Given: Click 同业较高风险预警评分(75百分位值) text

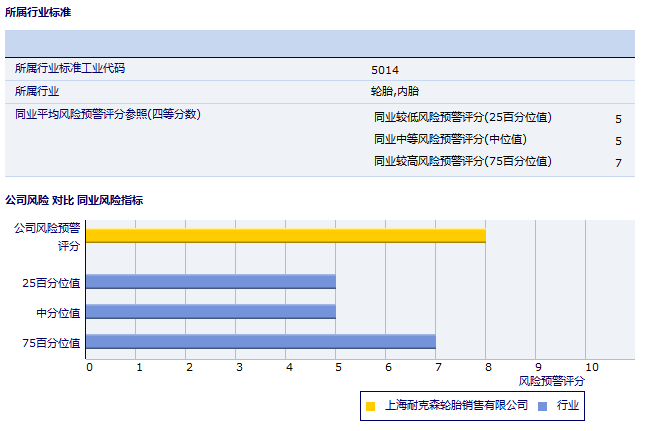Looking at the screenshot, I should tap(463, 161).
